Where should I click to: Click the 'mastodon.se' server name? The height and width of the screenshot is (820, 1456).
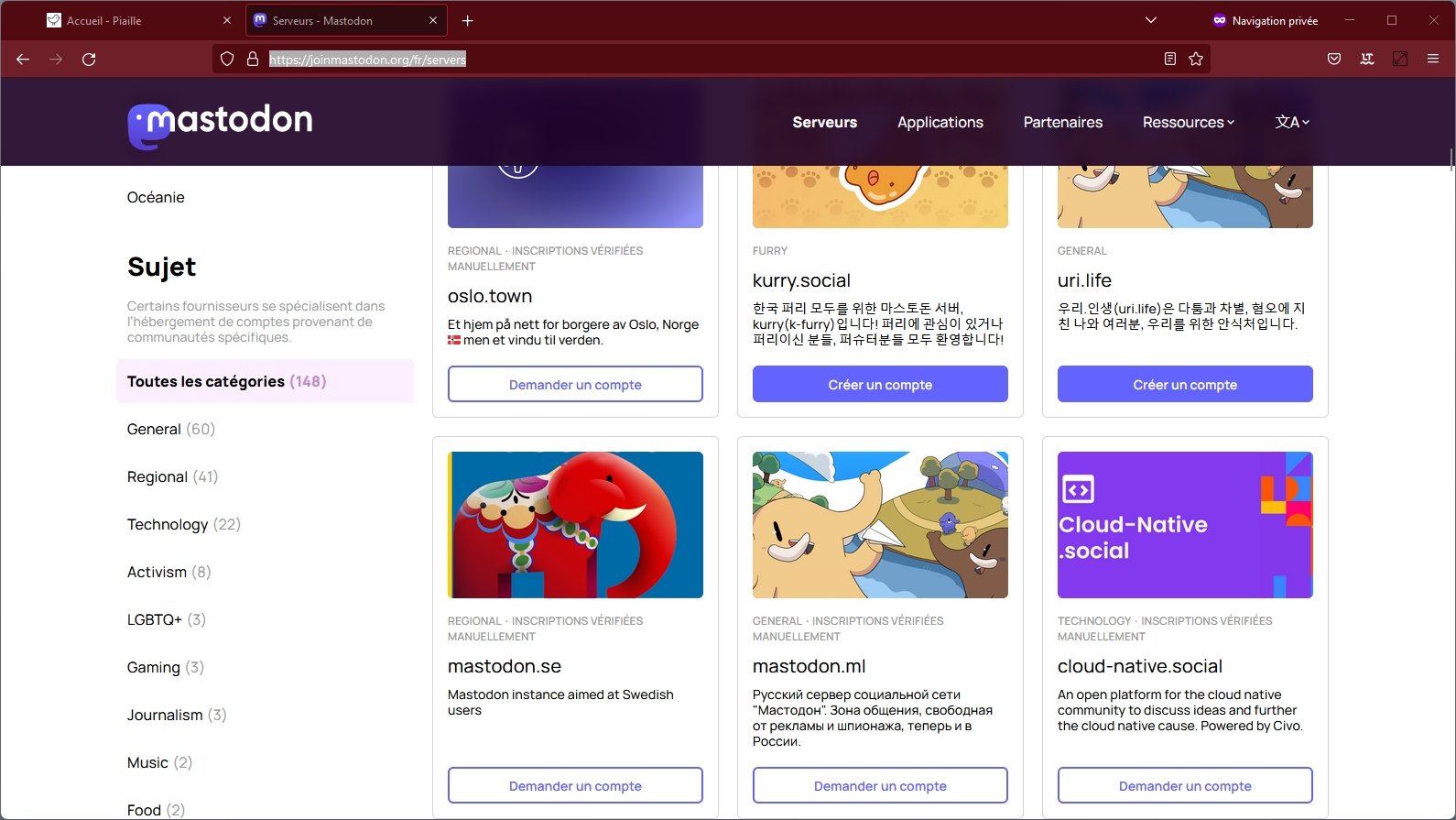[505, 666]
